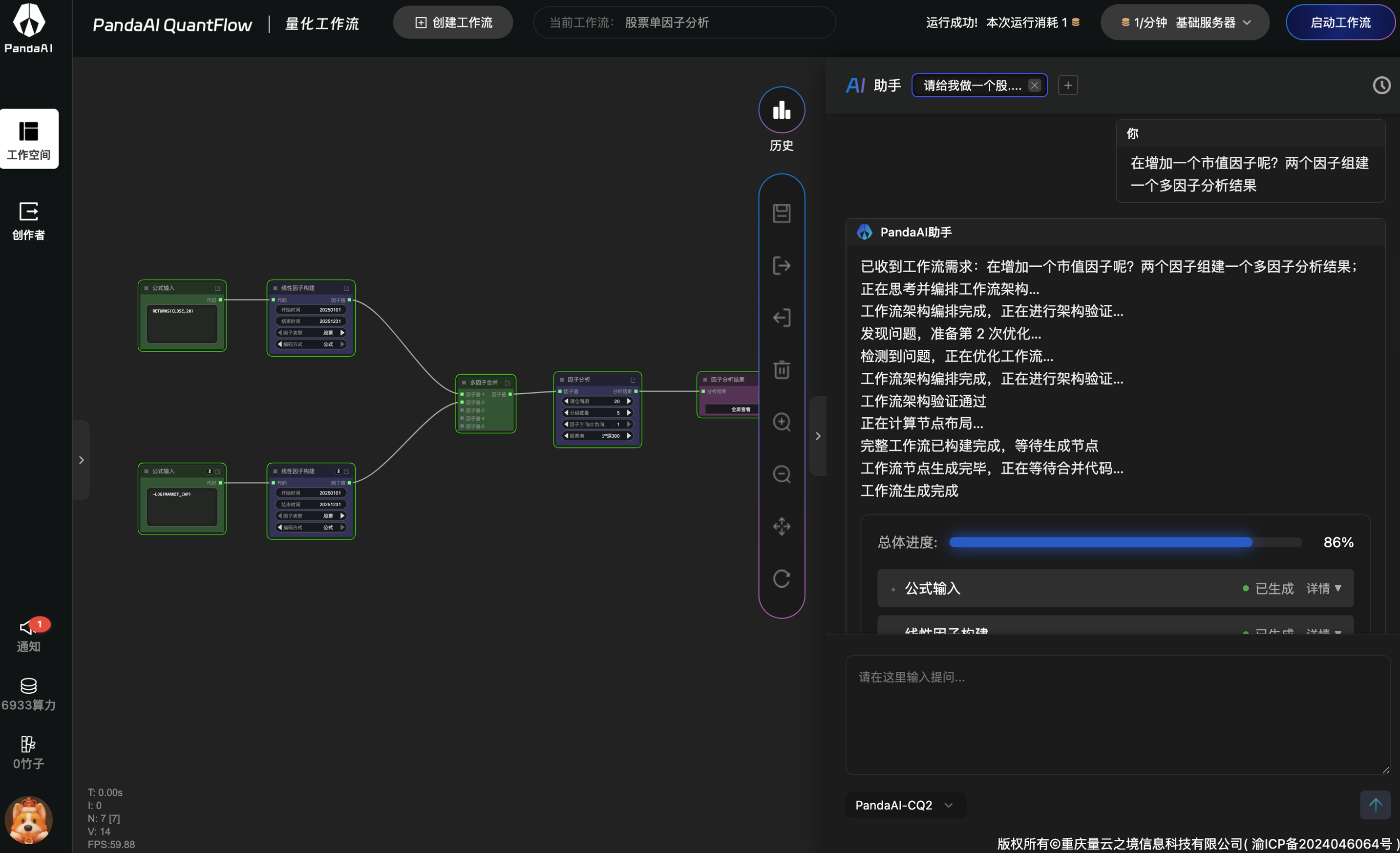Toggle collapse square on 公式输入 2 node

147,471
